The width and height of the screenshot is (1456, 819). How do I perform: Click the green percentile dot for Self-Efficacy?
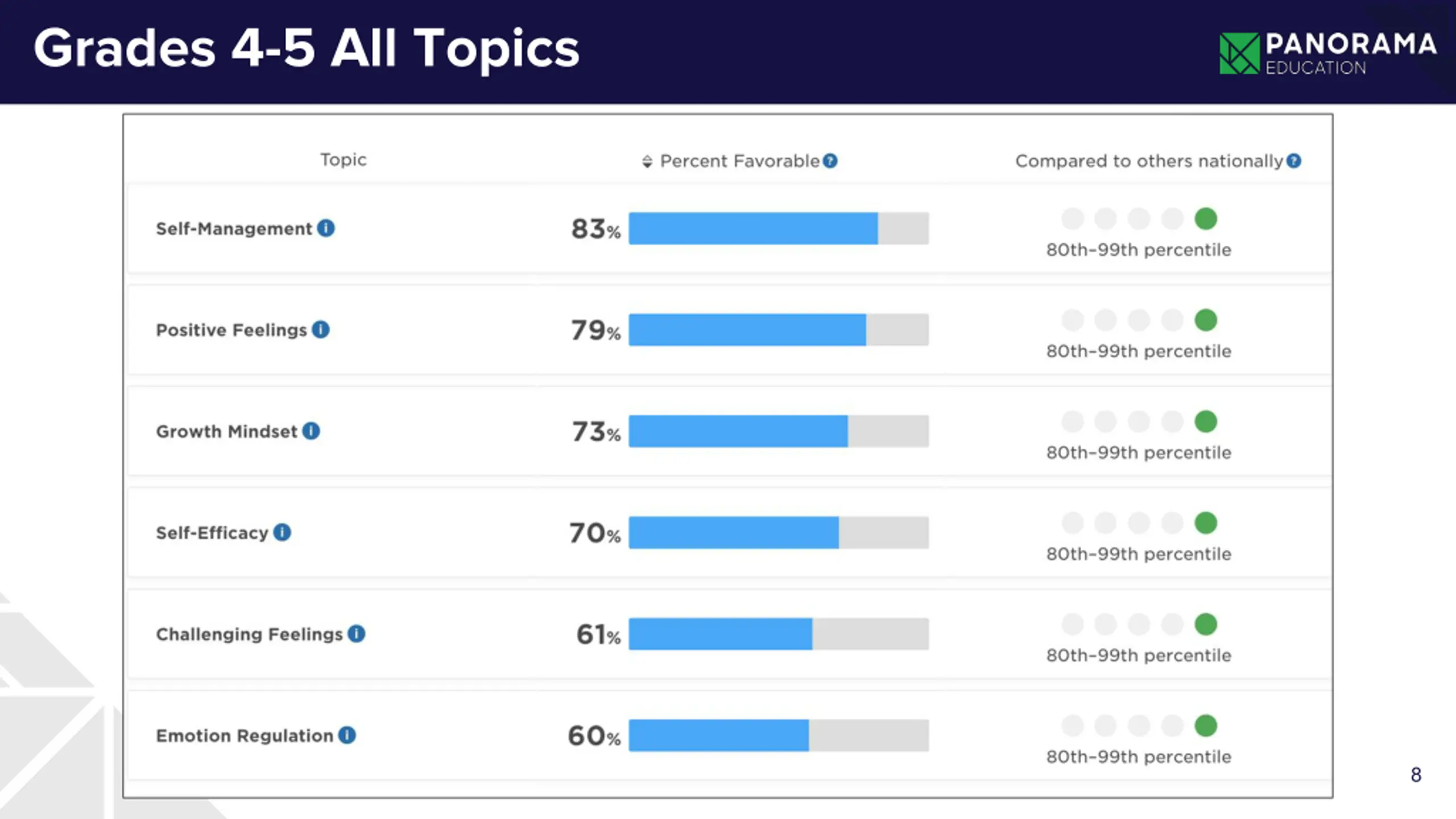coord(1206,523)
